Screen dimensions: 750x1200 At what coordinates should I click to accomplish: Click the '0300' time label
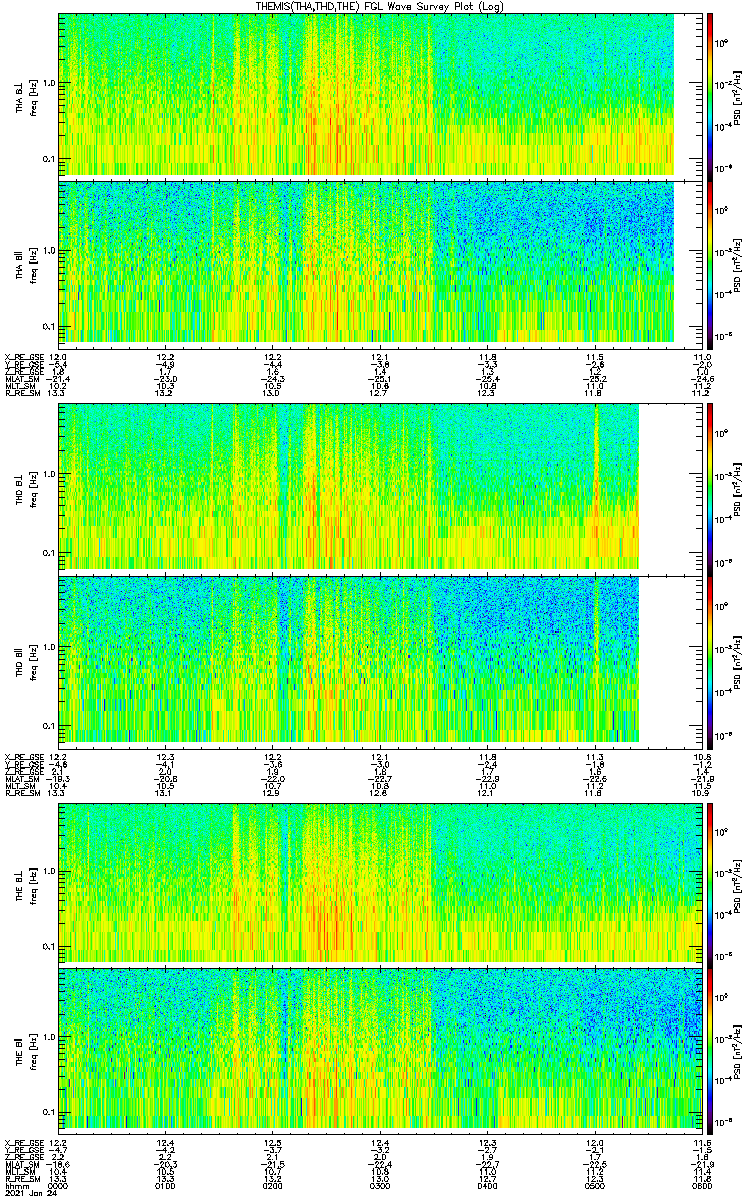(x=380, y=1186)
